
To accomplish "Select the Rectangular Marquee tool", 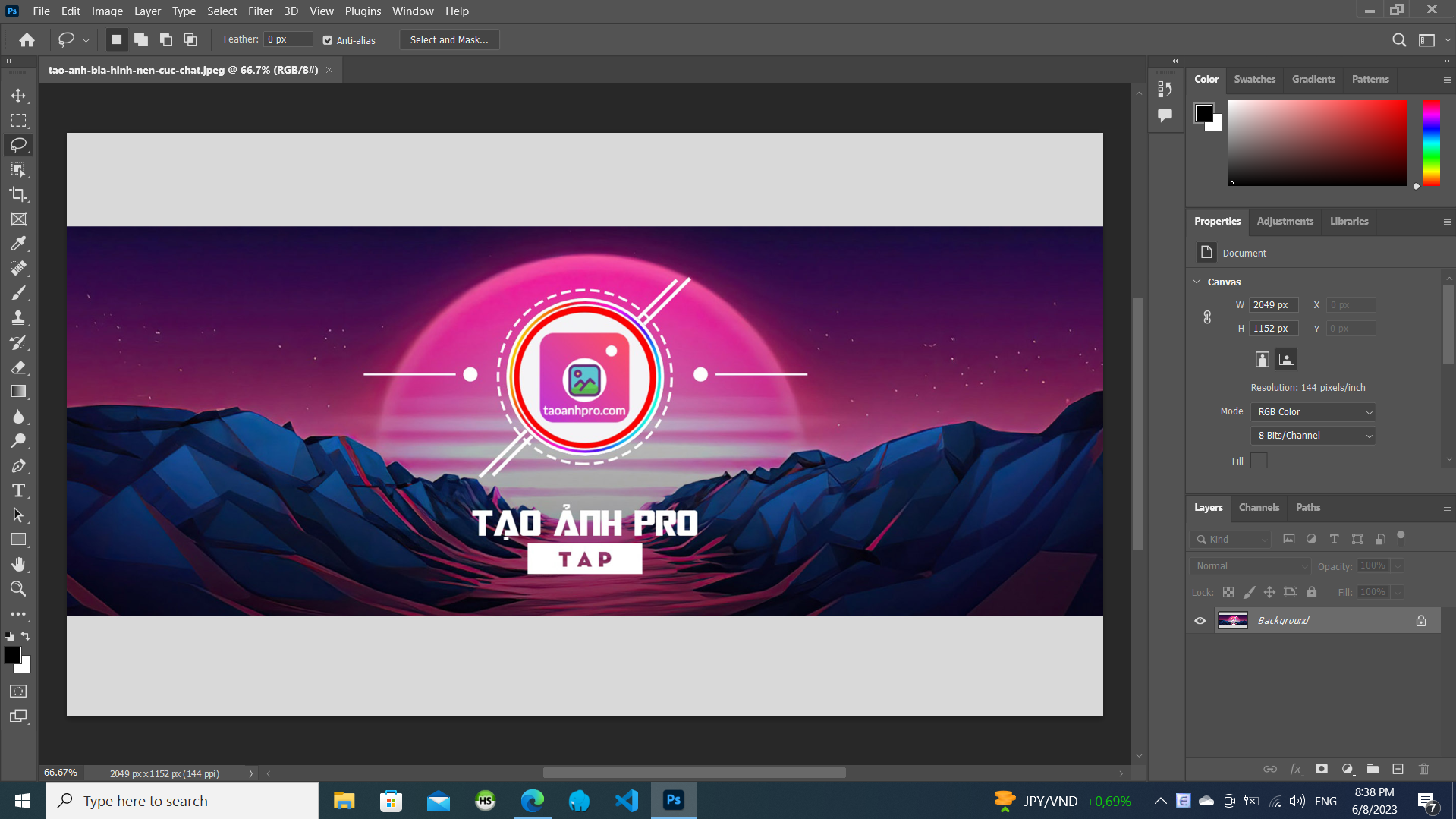I will (18, 121).
